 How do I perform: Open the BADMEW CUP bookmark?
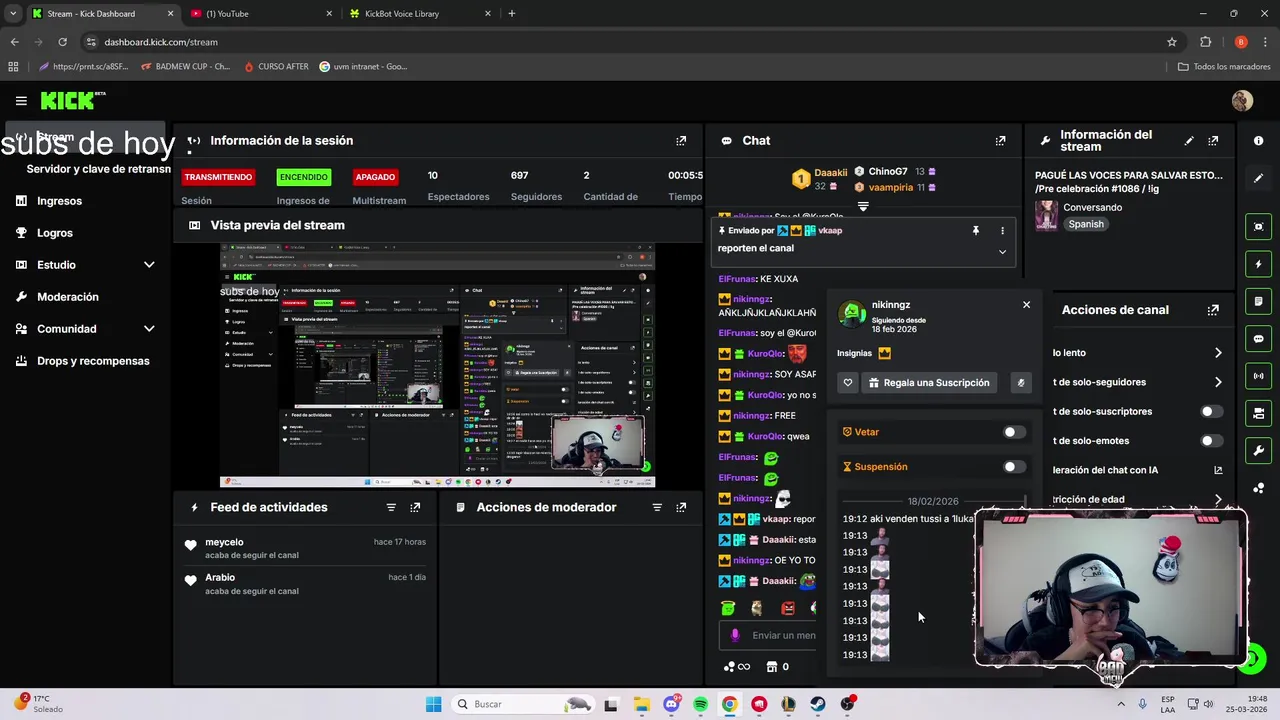(x=185, y=67)
